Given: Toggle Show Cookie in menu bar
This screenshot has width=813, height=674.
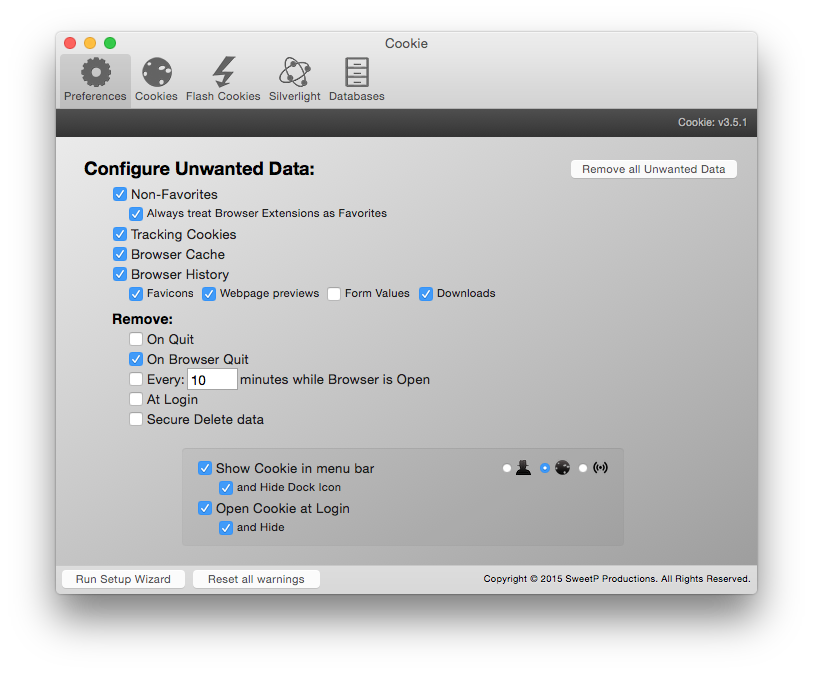Looking at the screenshot, I should pyautogui.click(x=205, y=468).
